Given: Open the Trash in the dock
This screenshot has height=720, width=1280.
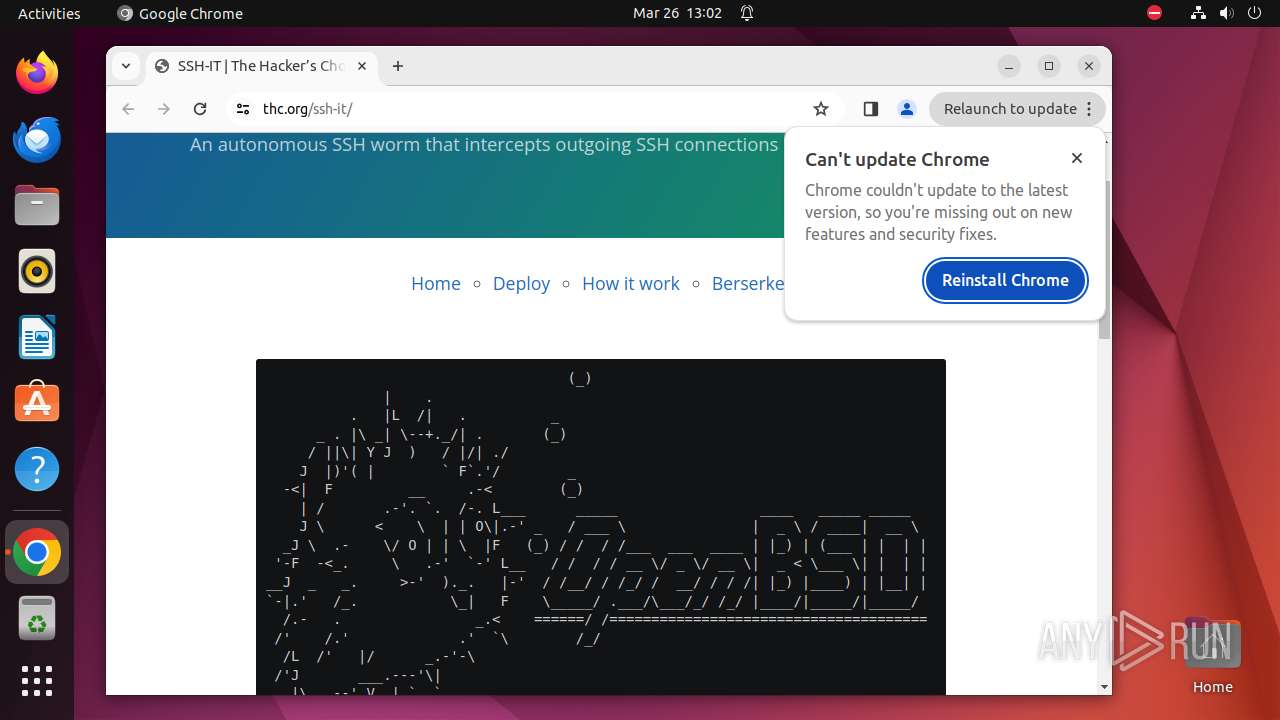Looking at the screenshot, I should [37, 618].
